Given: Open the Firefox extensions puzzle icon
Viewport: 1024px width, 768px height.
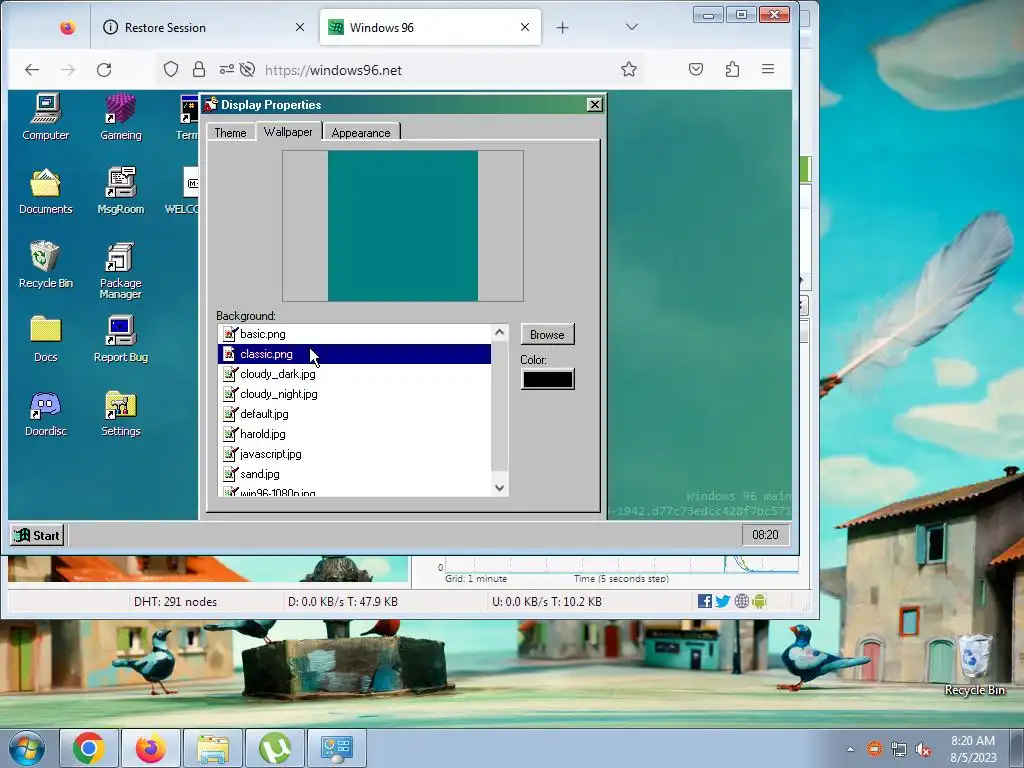Looking at the screenshot, I should coord(732,69).
